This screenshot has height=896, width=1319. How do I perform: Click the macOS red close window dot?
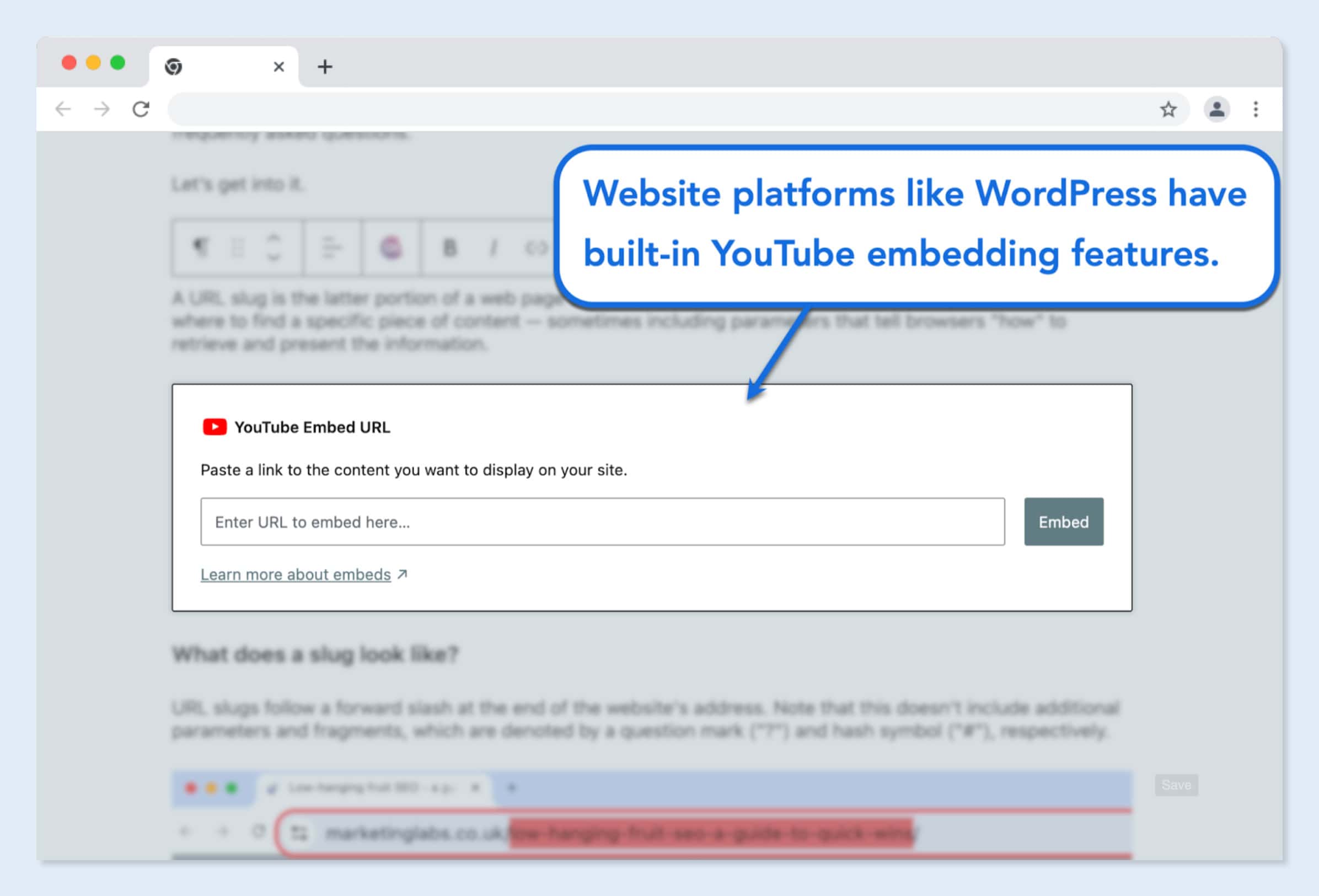[x=69, y=62]
